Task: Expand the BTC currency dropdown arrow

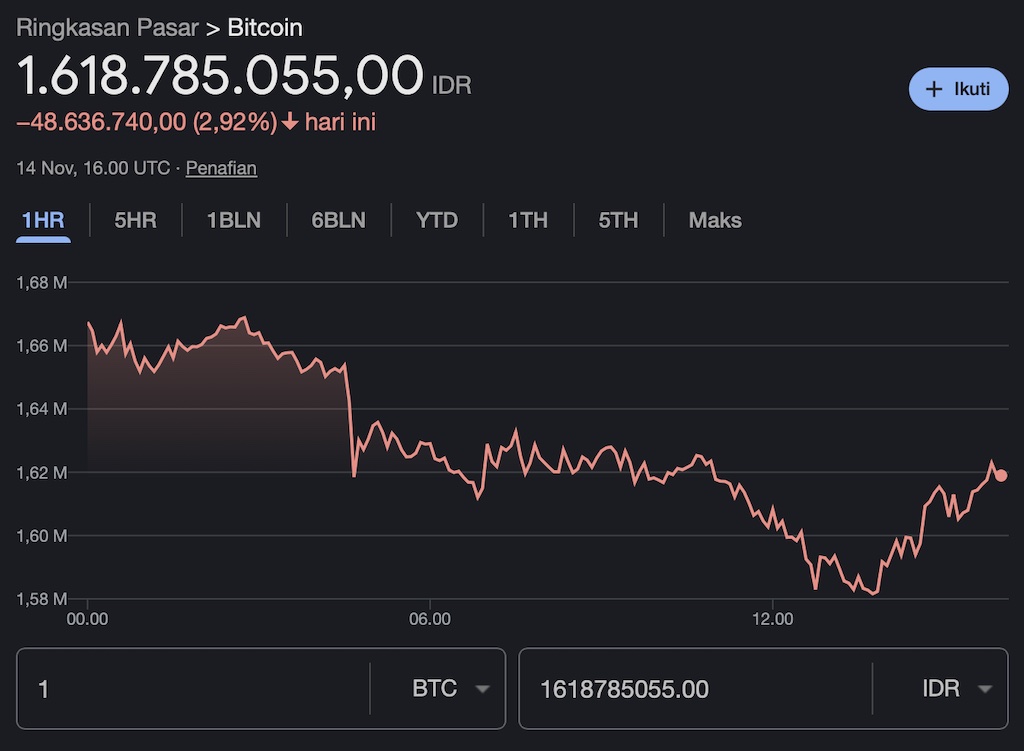Action: click(483, 689)
